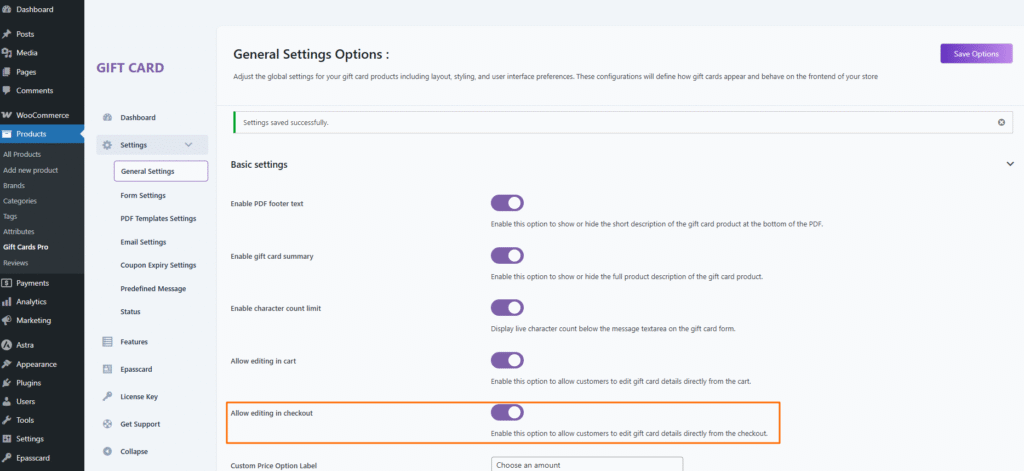Screen dimensions: 1024x471
Task: Collapse the Basic settings section chevron
Action: (1010, 164)
